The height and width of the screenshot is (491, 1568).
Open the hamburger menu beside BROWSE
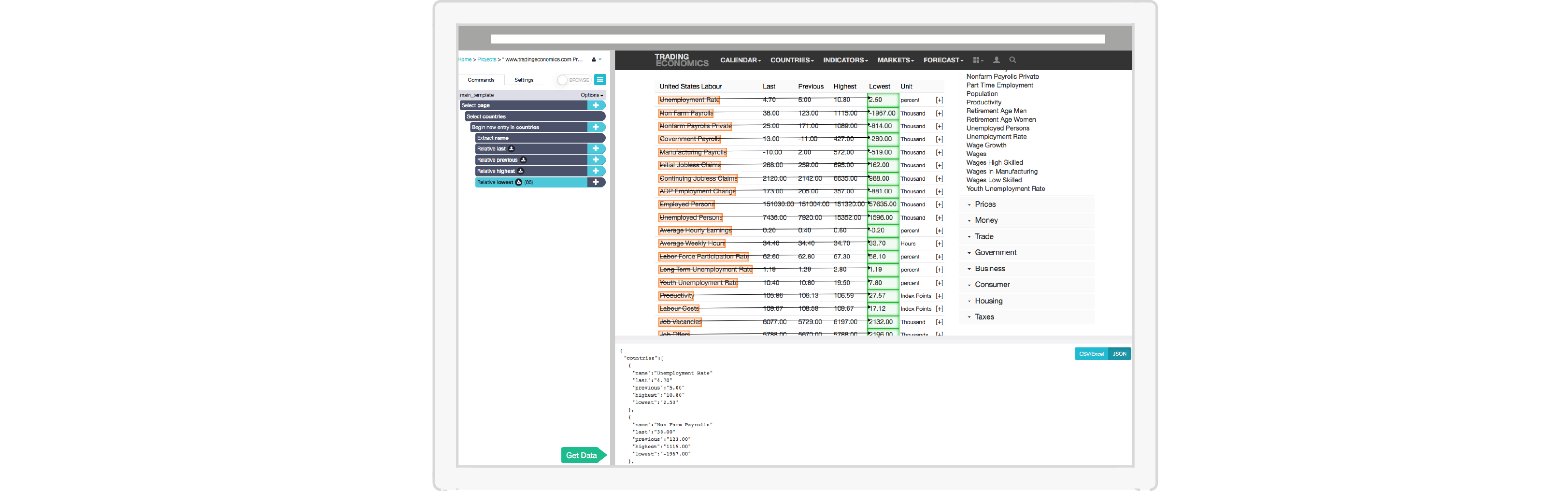pos(600,79)
